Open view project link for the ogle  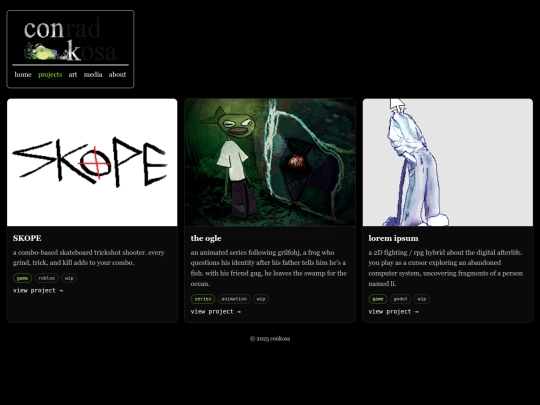(x=216, y=312)
